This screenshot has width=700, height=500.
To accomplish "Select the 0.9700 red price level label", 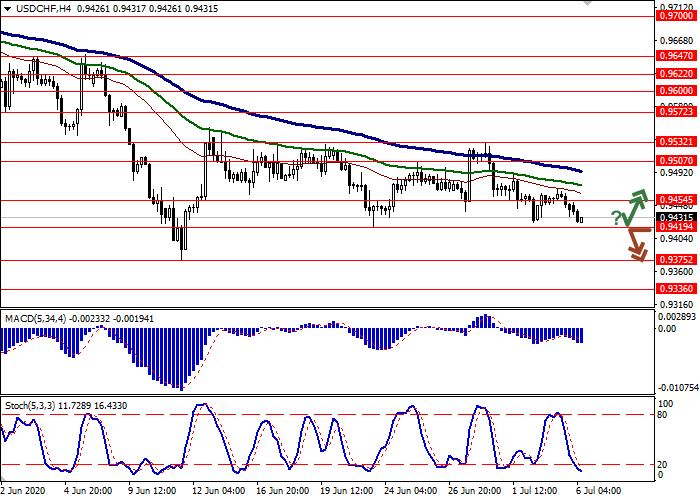I will coord(676,16).
